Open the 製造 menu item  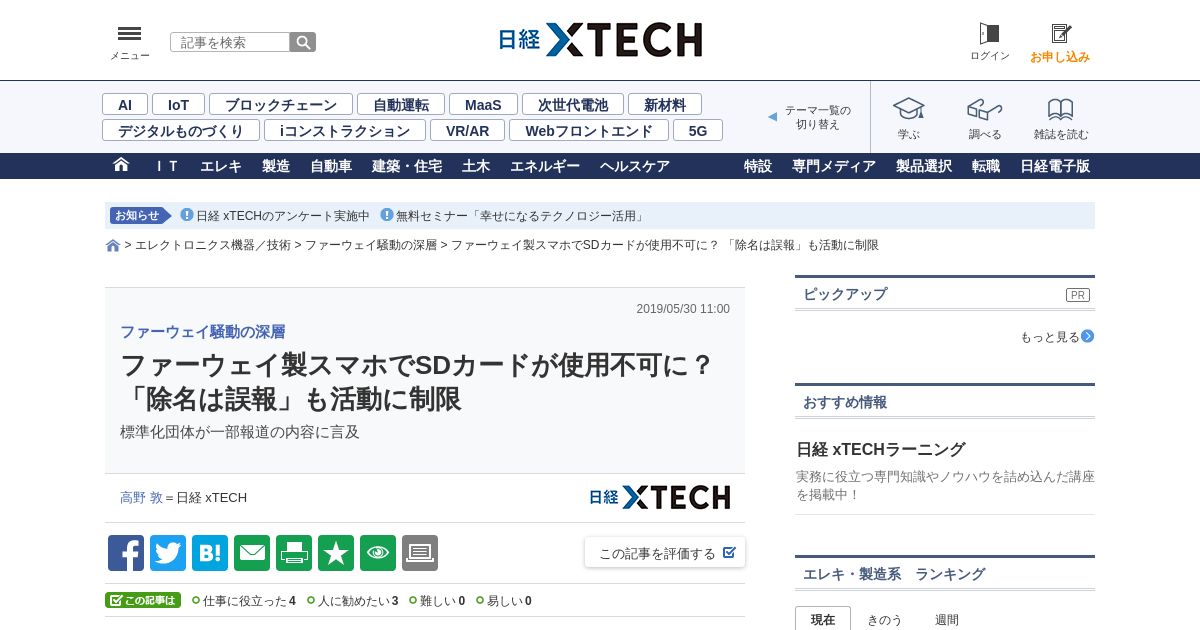pos(276,166)
